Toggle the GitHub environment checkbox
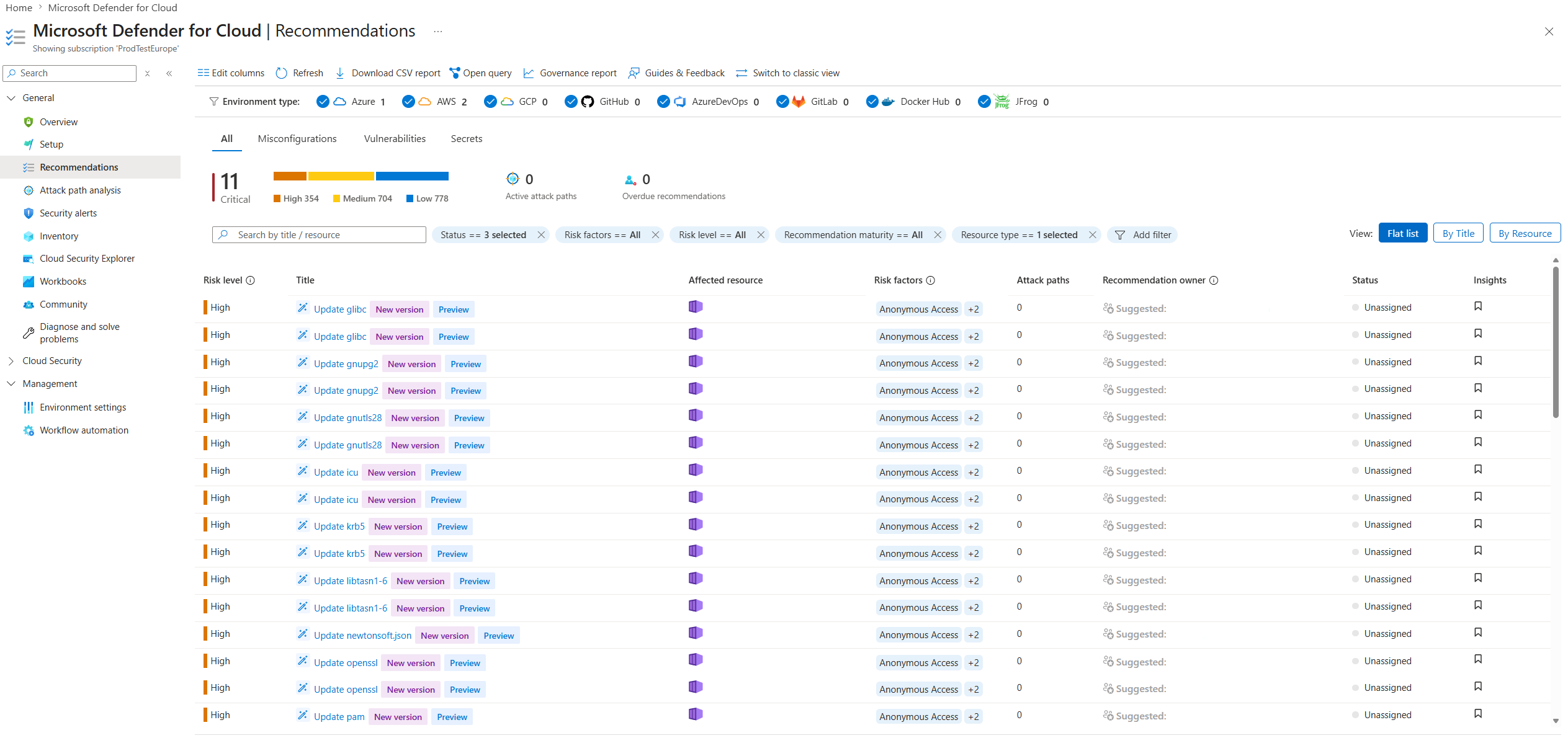Image resolution: width=1568 pixels, height=738 pixels. coord(571,102)
